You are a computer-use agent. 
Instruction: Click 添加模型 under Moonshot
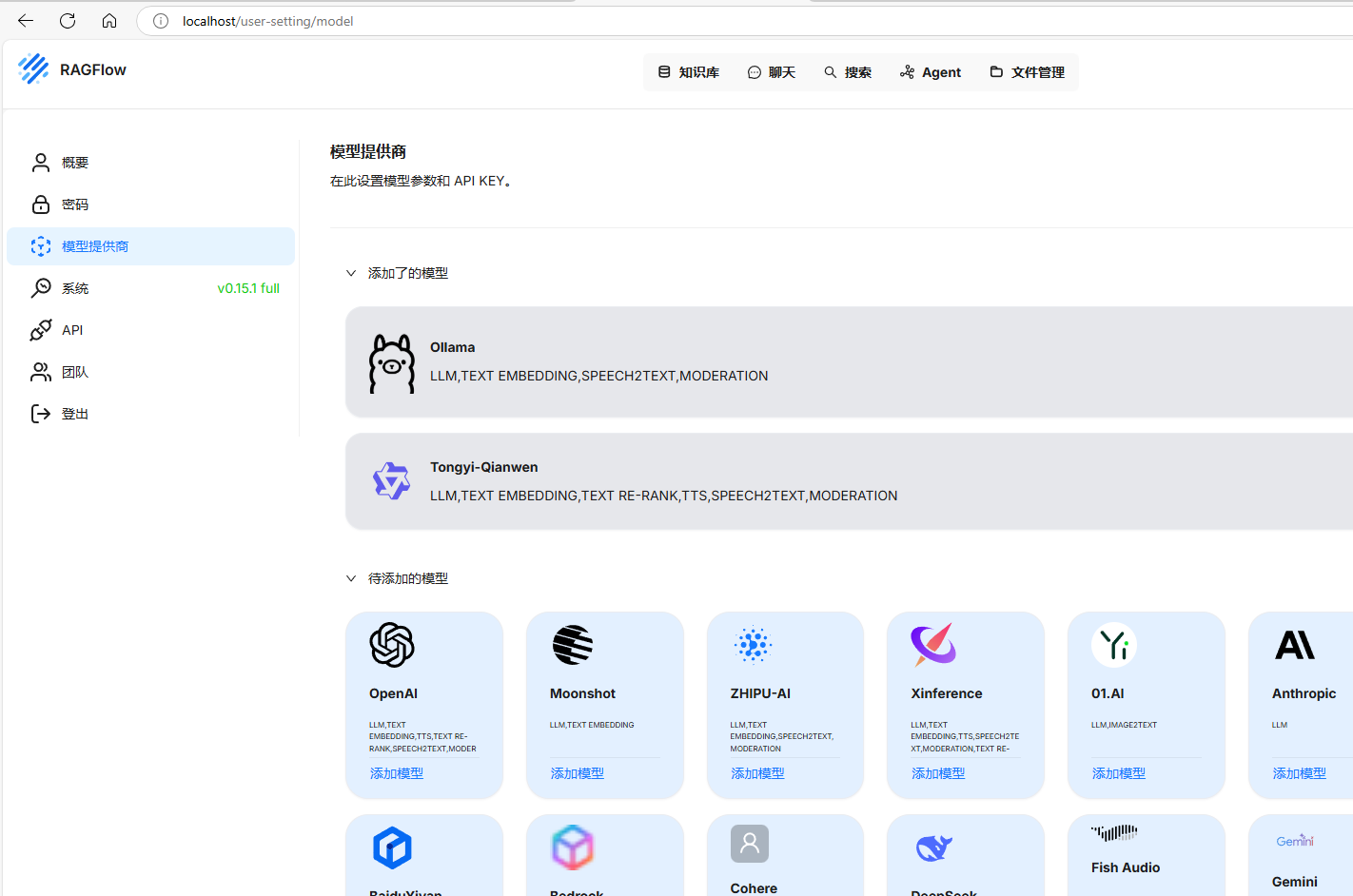point(578,773)
